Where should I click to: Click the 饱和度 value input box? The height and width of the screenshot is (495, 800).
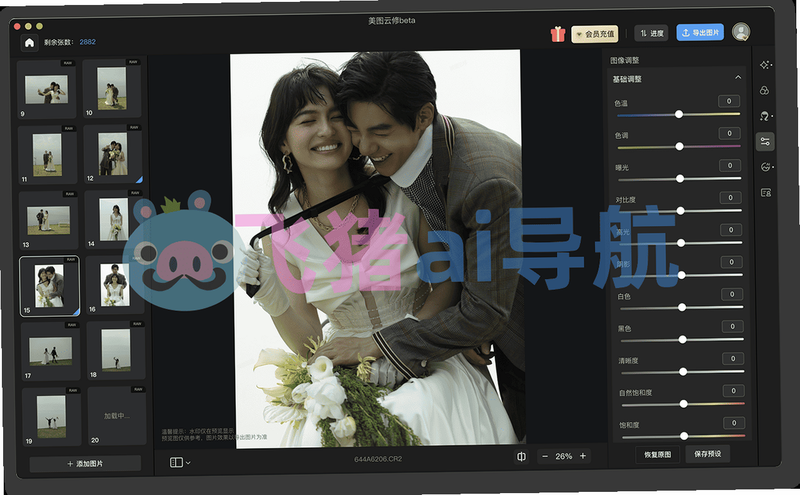734,423
